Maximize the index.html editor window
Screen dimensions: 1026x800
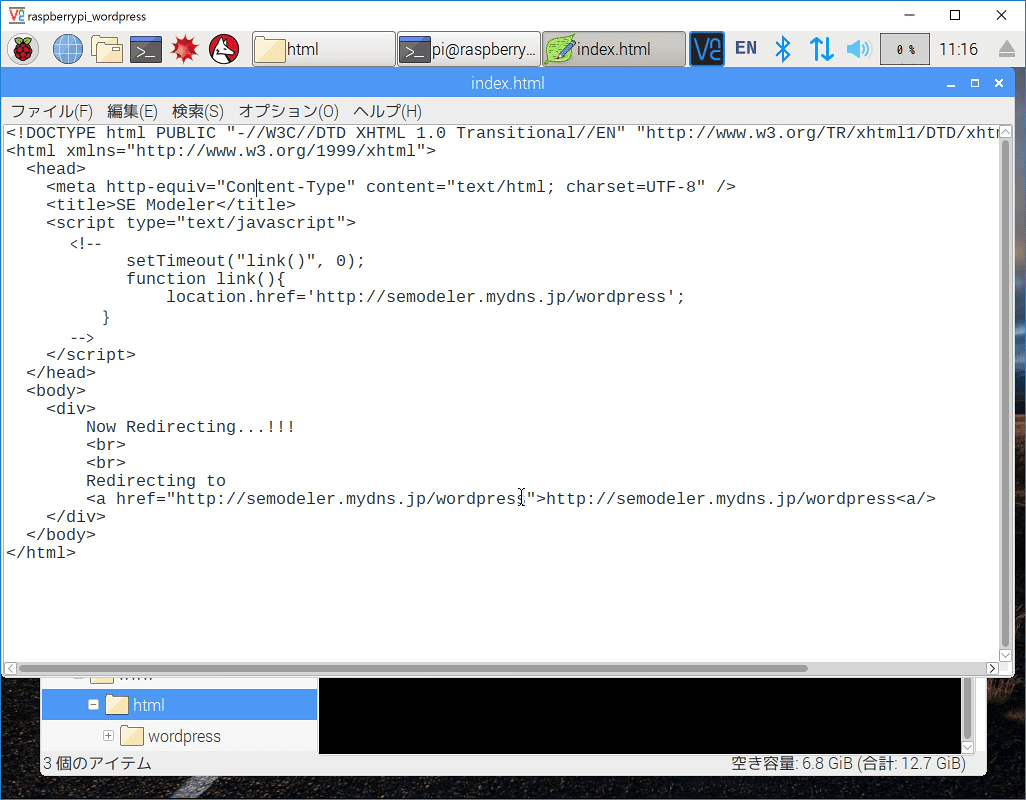click(974, 83)
